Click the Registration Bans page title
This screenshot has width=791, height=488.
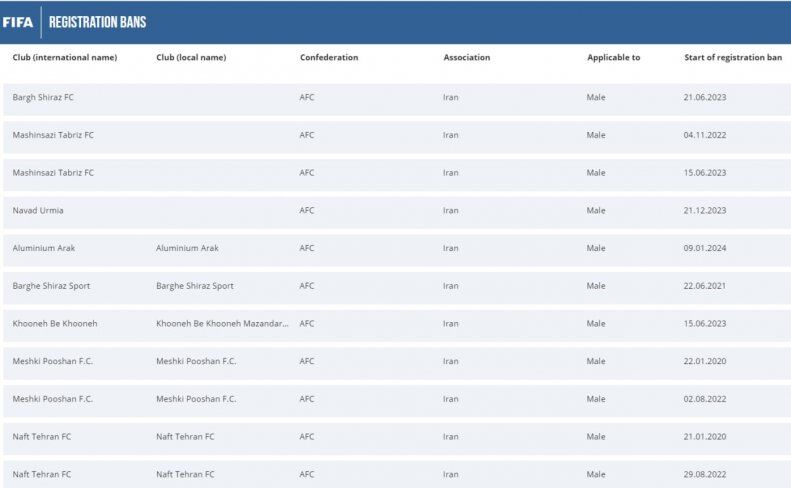pyautogui.click(x=97, y=22)
